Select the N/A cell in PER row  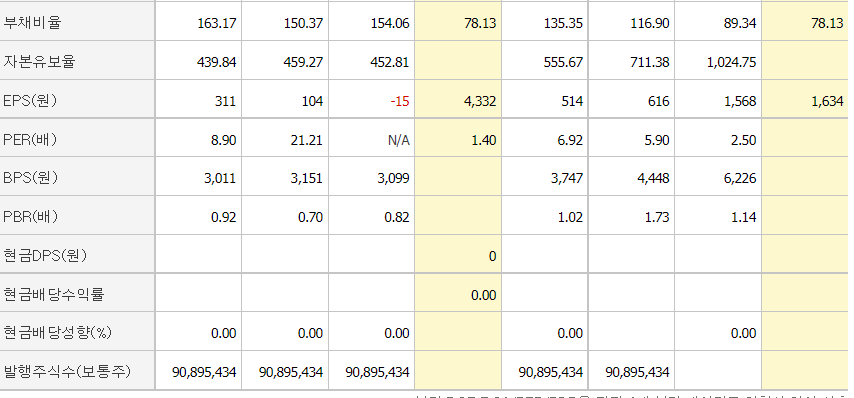(399, 140)
